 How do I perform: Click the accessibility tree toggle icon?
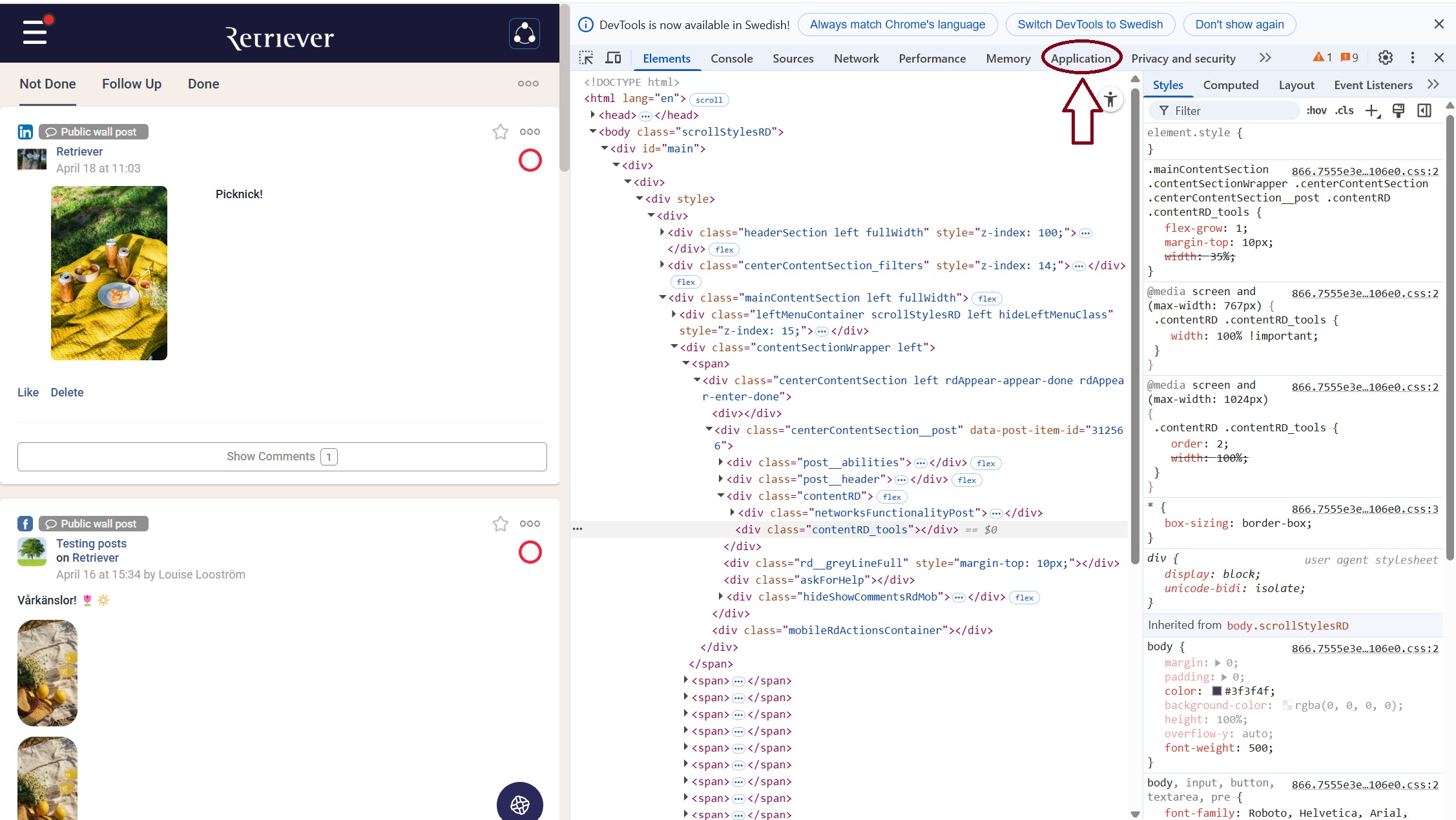coord(1110,99)
